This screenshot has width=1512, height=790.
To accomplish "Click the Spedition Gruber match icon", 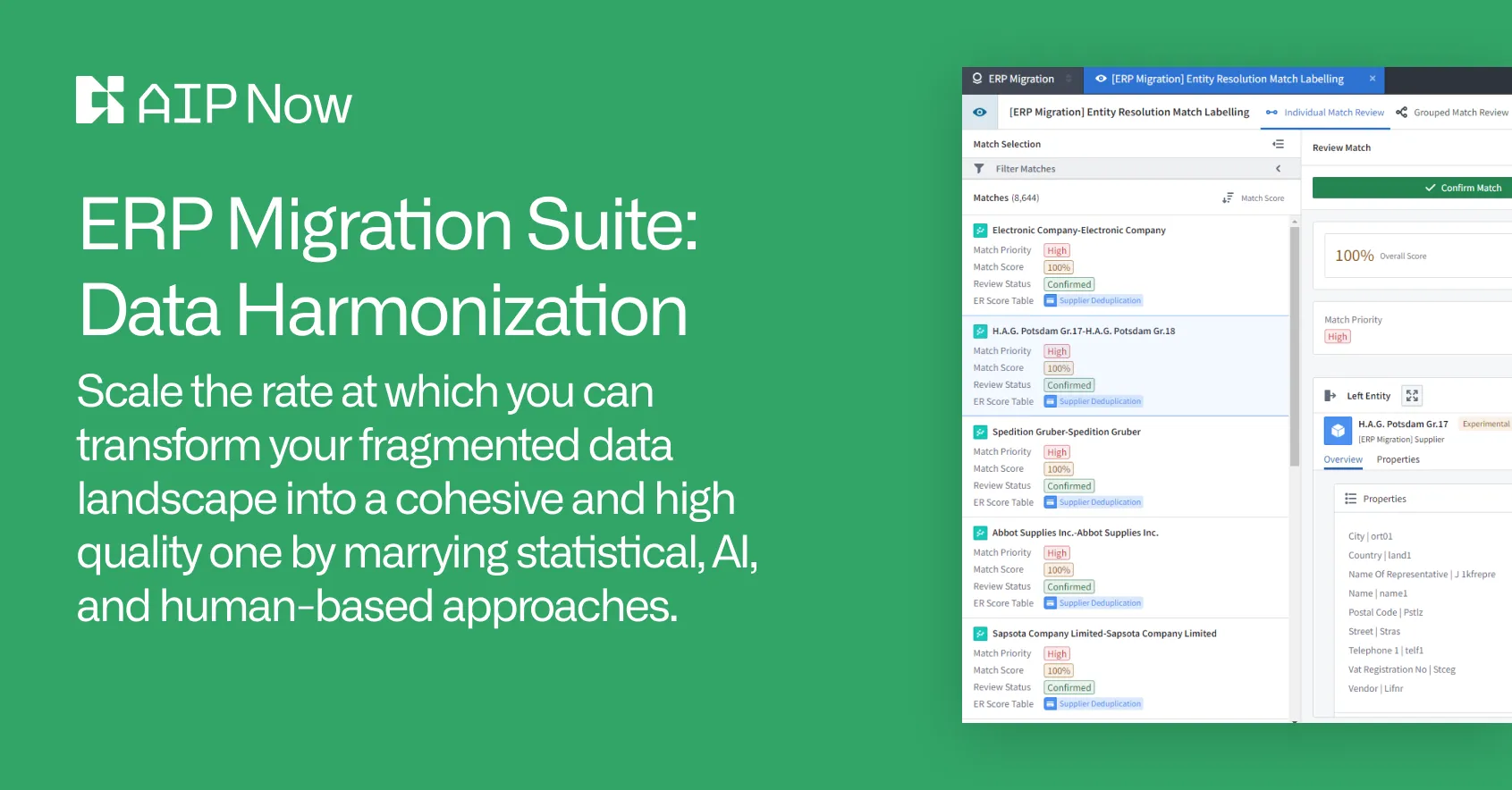I will coord(980,433).
